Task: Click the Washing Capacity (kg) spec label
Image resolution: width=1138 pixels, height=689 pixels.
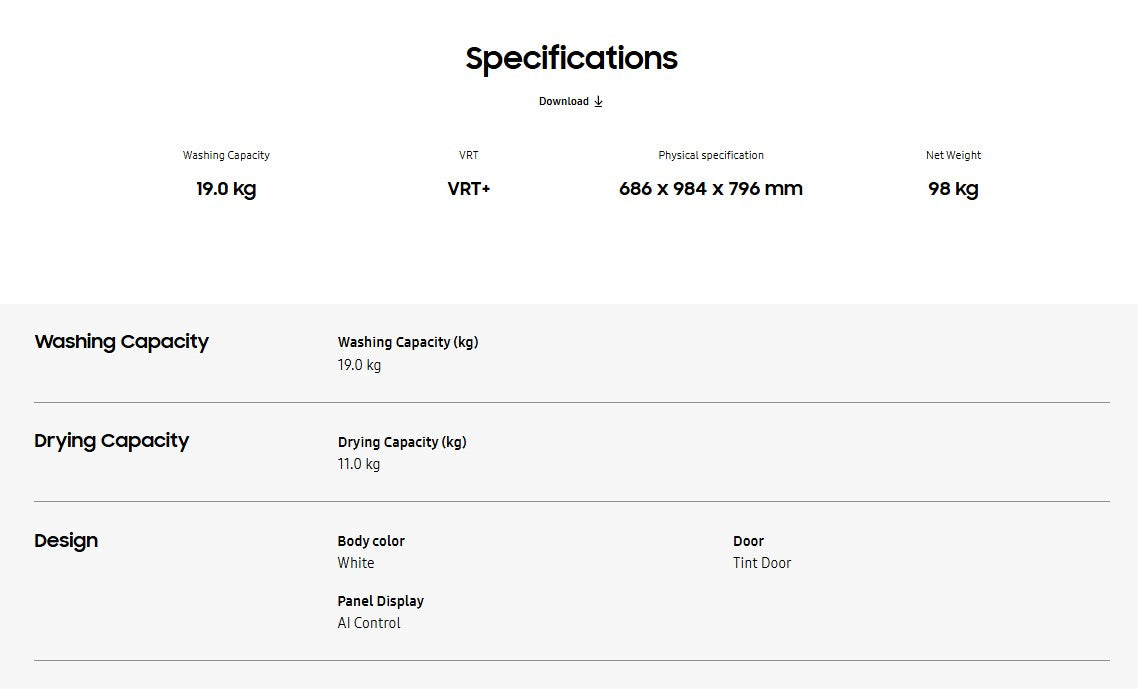Action: pyautogui.click(x=408, y=342)
